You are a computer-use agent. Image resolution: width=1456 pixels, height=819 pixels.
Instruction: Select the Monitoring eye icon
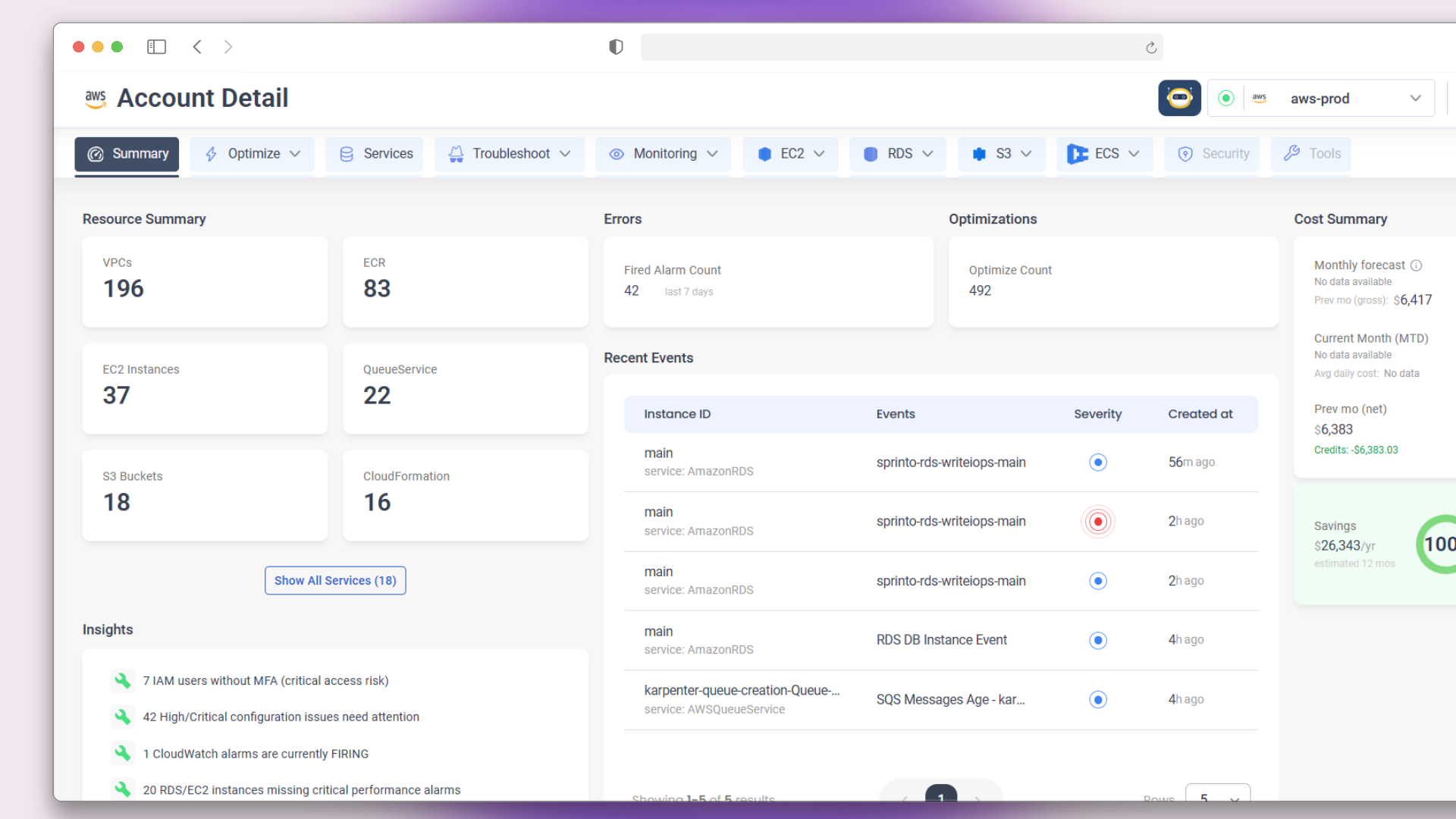(x=617, y=154)
